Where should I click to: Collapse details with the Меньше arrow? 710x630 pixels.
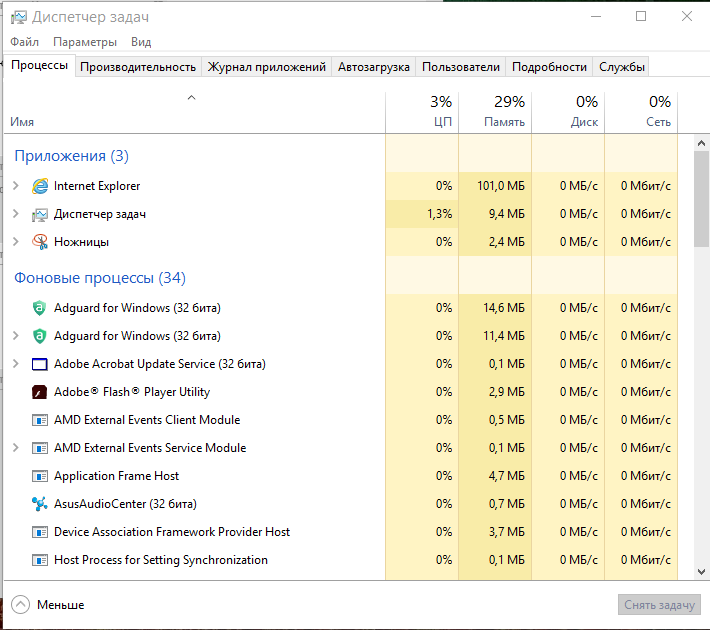[21, 604]
